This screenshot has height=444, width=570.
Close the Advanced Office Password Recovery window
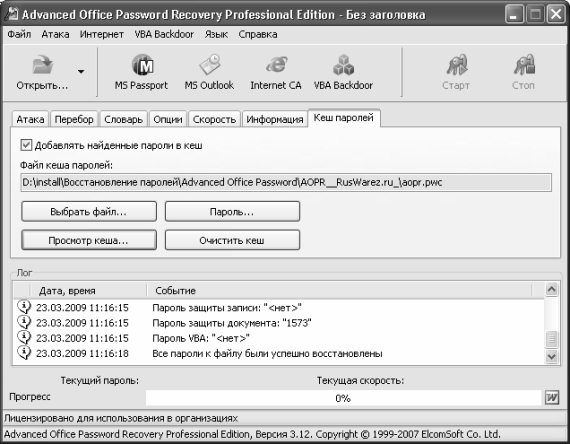click(556, 15)
